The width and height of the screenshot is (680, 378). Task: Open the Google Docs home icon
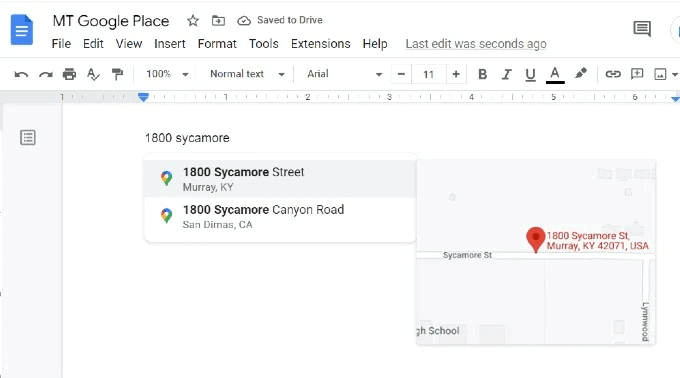point(22,29)
